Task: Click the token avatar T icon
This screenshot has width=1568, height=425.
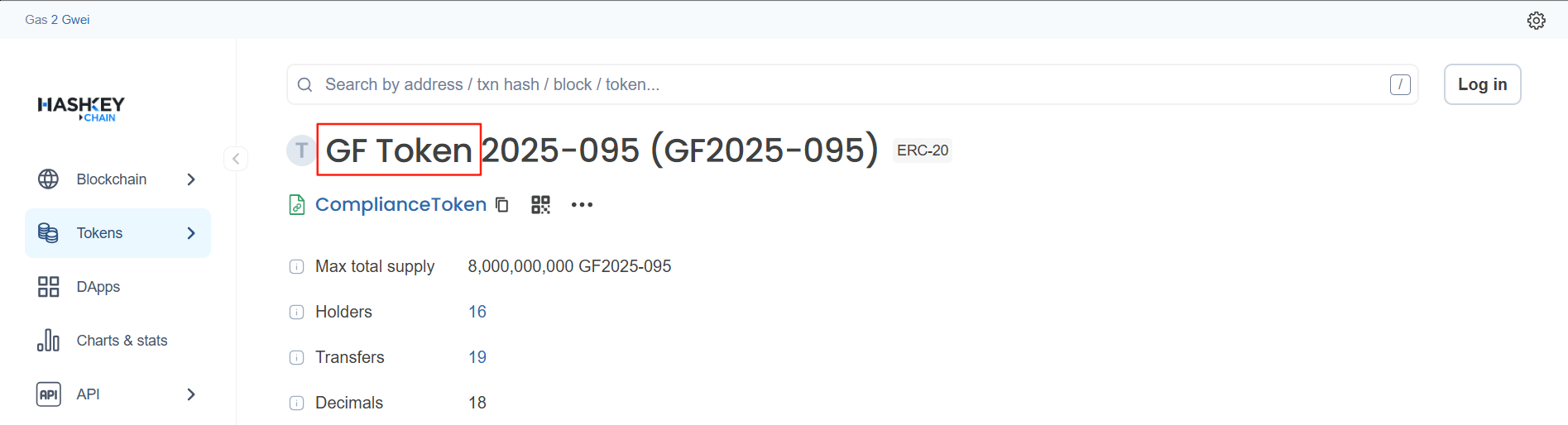Action: click(x=301, y=150)
